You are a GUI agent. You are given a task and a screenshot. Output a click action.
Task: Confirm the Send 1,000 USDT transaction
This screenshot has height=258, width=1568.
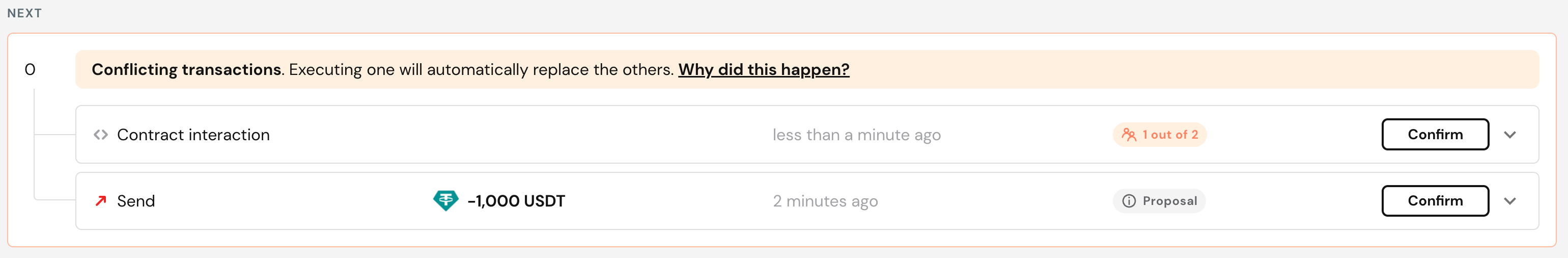pyautogui.click(x=1435, y=201)
